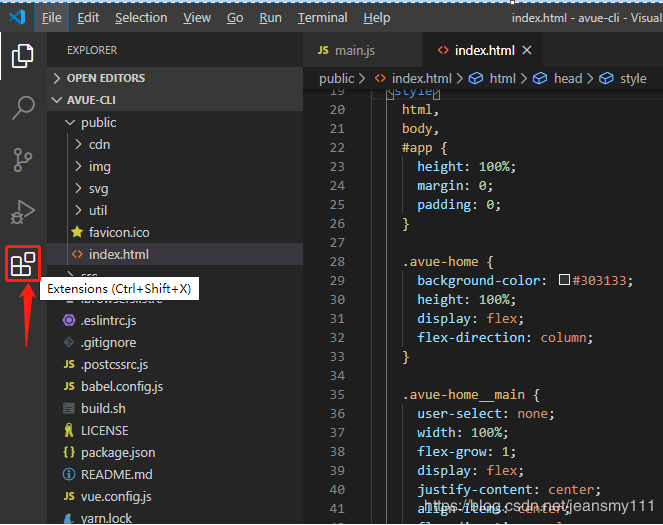Expand the OPEN EDITORS section
663x525 pixels.
pyautogui.click(x=105, y=78)
